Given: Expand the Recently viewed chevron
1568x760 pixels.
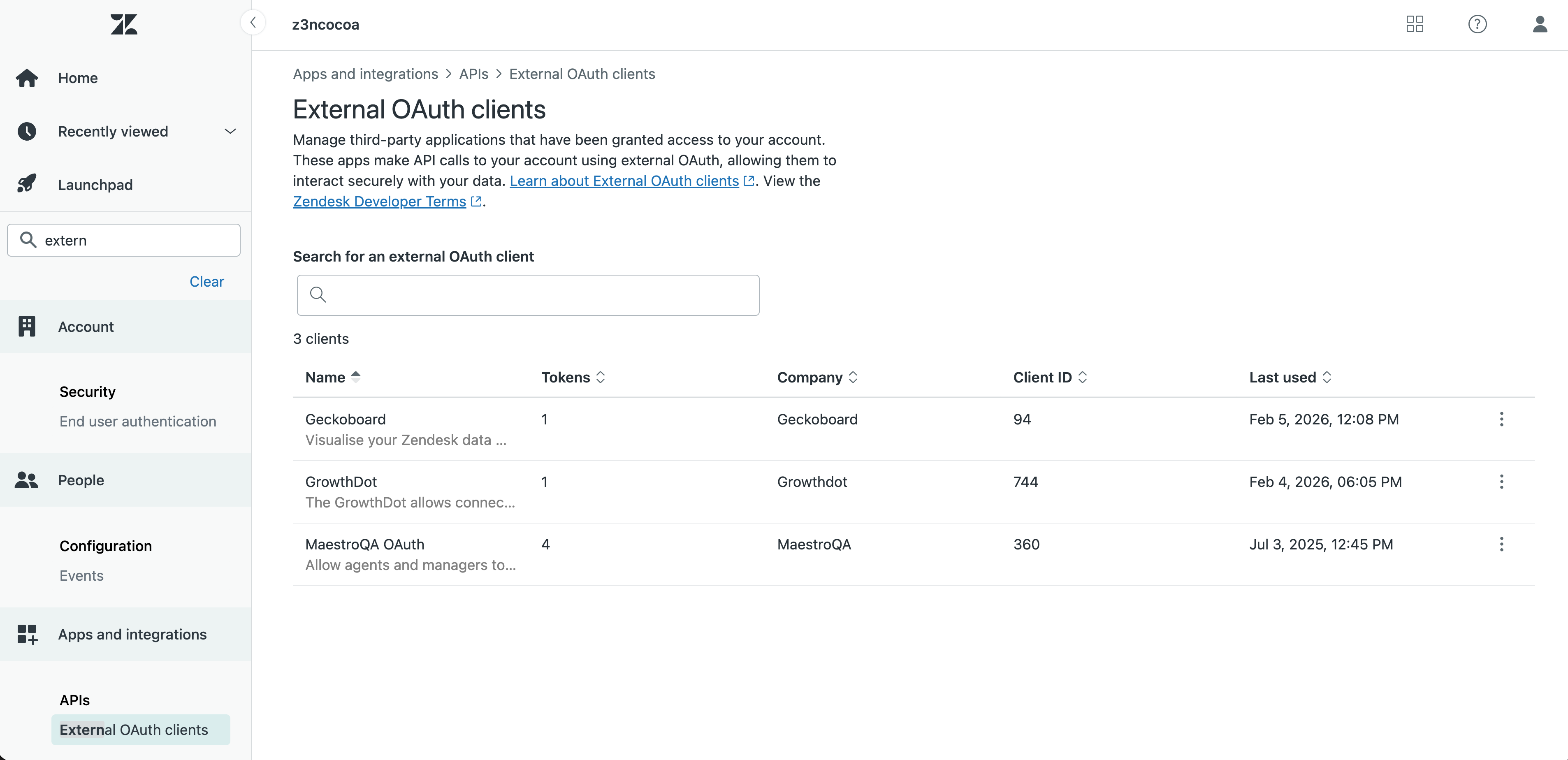Looking at the screenshot, I should click(x=230, y=132).
